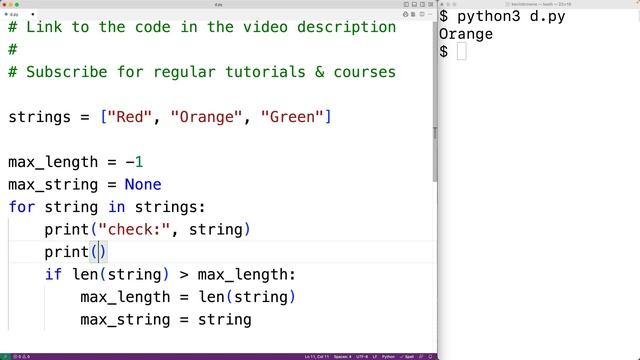Open errors and warnings count in status bar
Image resolution: width=640 pixels, height=360 pixels.
point(21,357)
